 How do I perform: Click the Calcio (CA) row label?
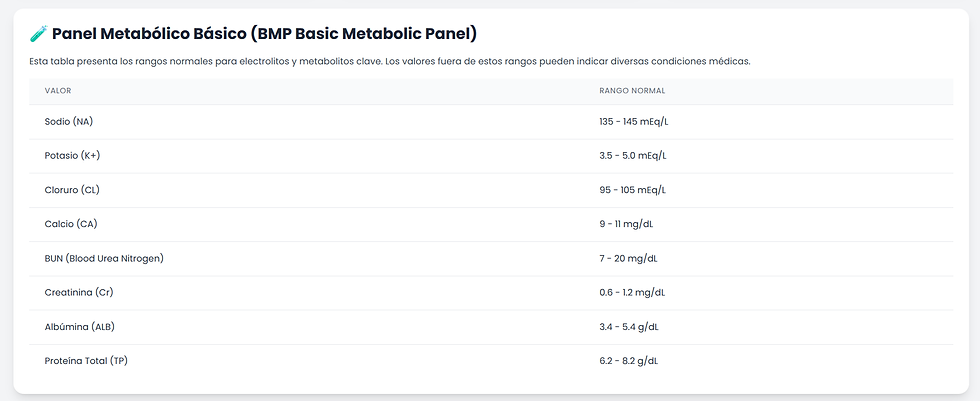pos(71,224)
